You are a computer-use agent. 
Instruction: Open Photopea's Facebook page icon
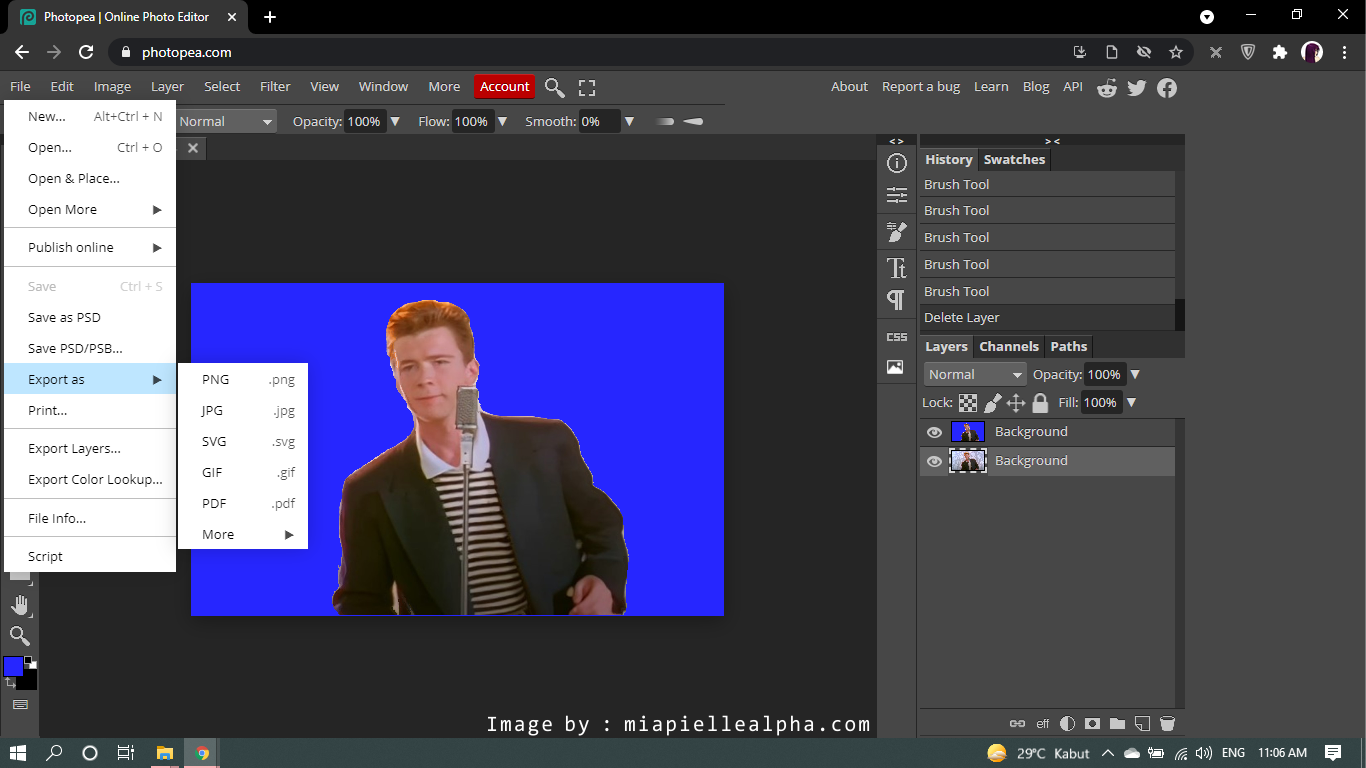coord(1167,88)
